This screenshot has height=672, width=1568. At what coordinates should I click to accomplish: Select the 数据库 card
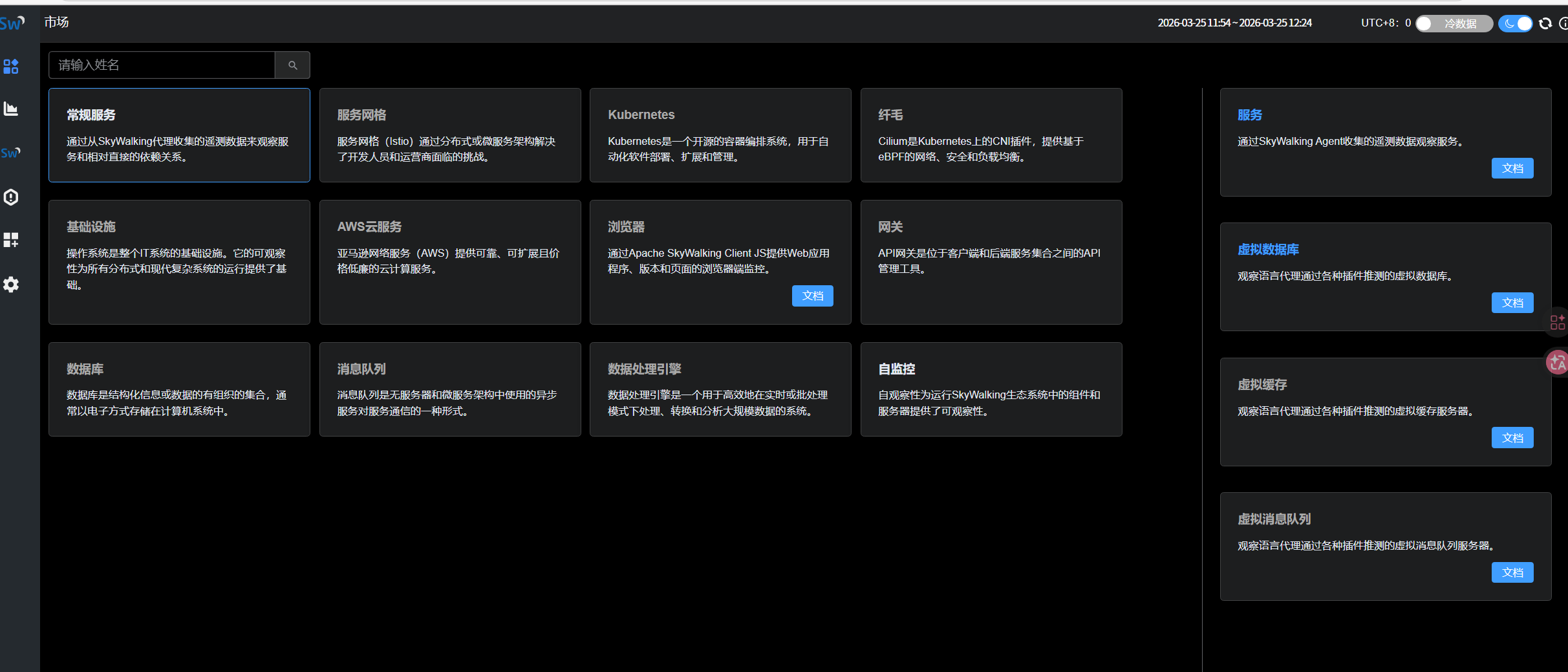pos(179,389)
